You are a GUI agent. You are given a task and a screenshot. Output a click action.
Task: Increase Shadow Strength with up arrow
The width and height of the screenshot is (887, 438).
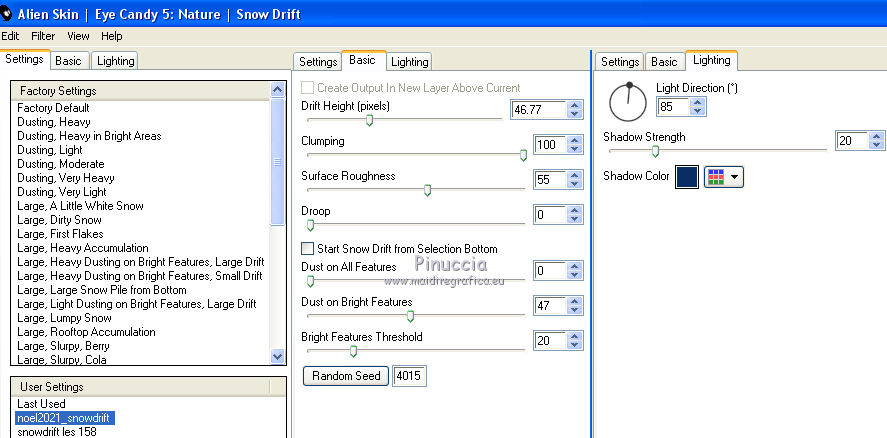(x=877, y=136)
